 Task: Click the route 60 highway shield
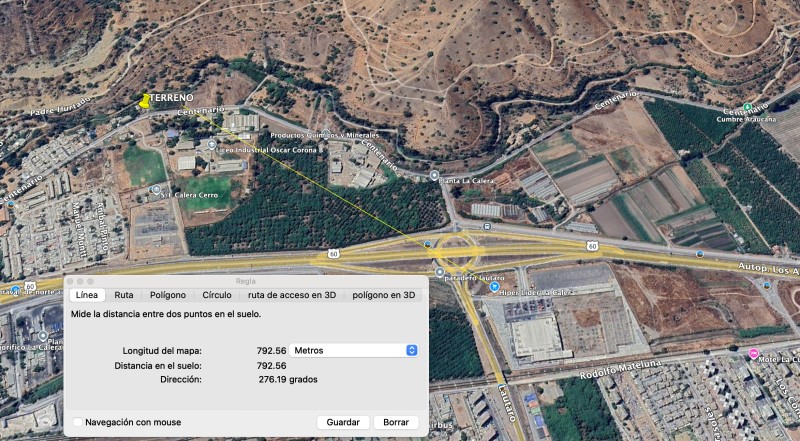pyautogui.click(x=333, y=254)
